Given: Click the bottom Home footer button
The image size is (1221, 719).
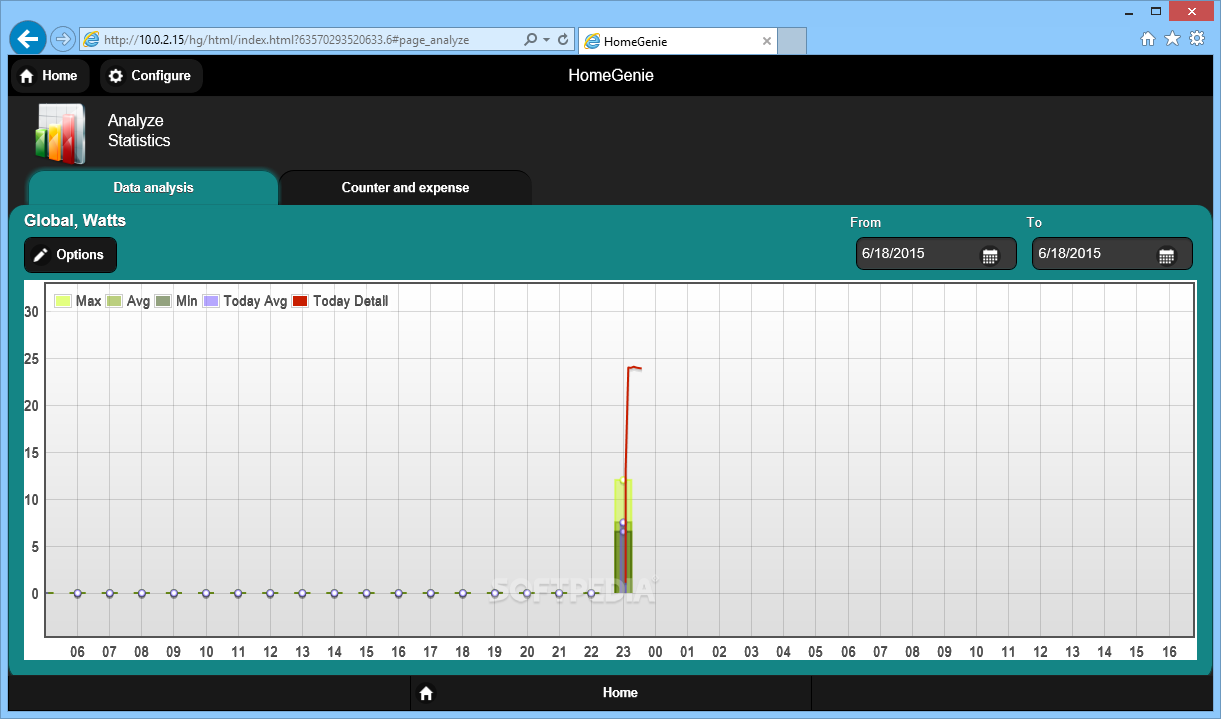Looking at the screenshot, I should point(610,693).
